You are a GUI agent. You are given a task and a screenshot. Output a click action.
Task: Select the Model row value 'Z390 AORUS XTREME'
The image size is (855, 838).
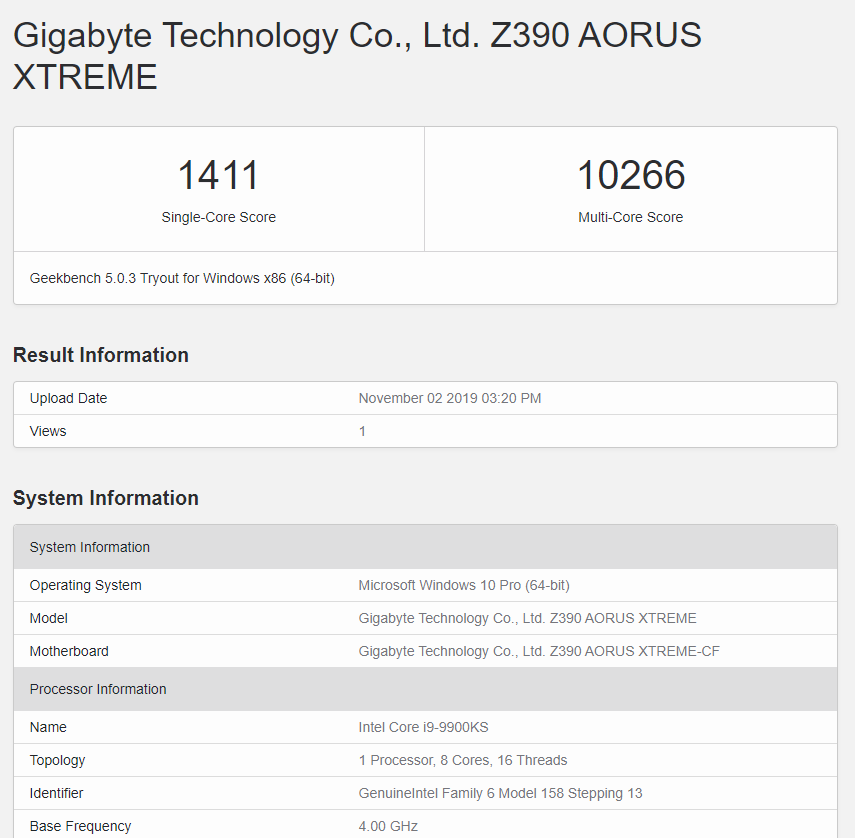point(527,618)
